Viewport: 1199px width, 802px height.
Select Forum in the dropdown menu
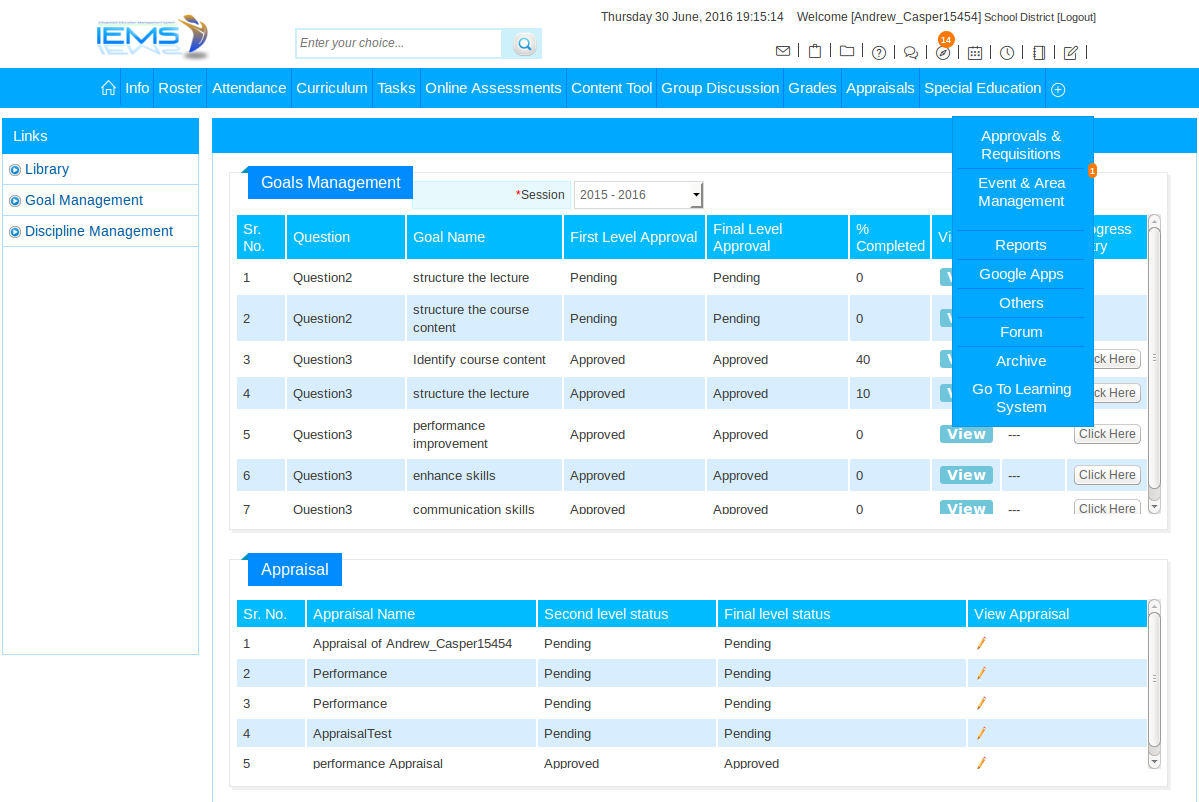pyautogui.click(x=1021, y=333)
